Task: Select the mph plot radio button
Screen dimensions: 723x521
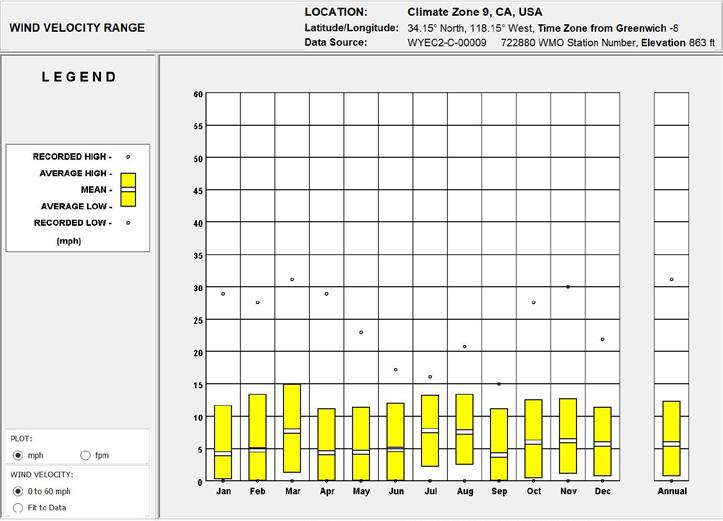Action: (x=18, y=455)
